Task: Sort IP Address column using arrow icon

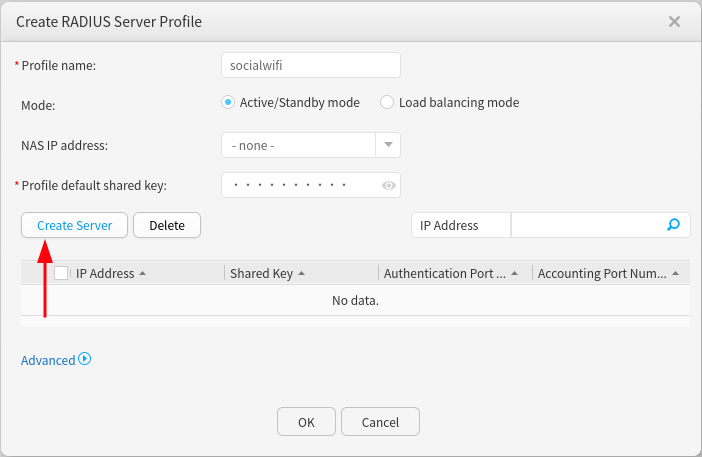Action: click(142, 273)
